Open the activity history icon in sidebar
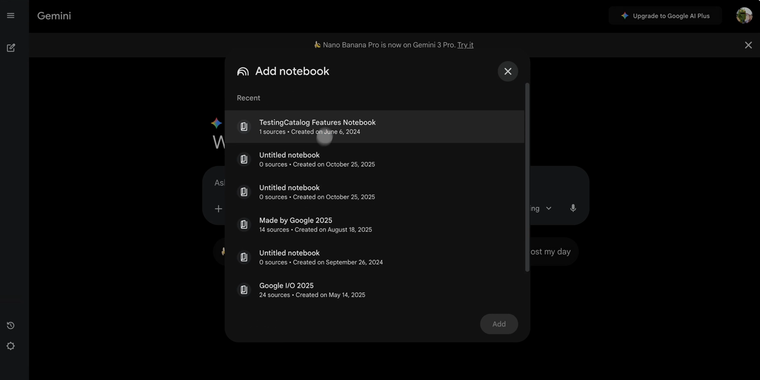 pyautogui.click(x=11, y=325)
